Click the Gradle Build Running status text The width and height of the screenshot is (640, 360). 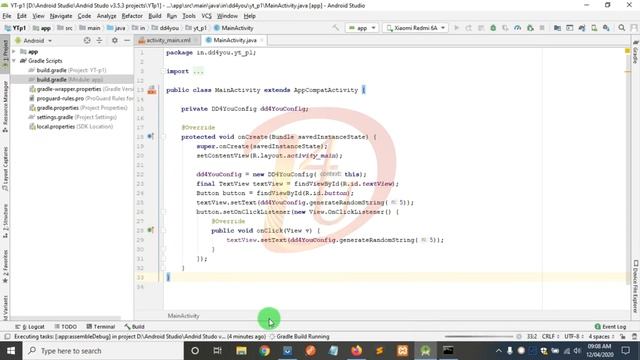(x=302, y=336)
